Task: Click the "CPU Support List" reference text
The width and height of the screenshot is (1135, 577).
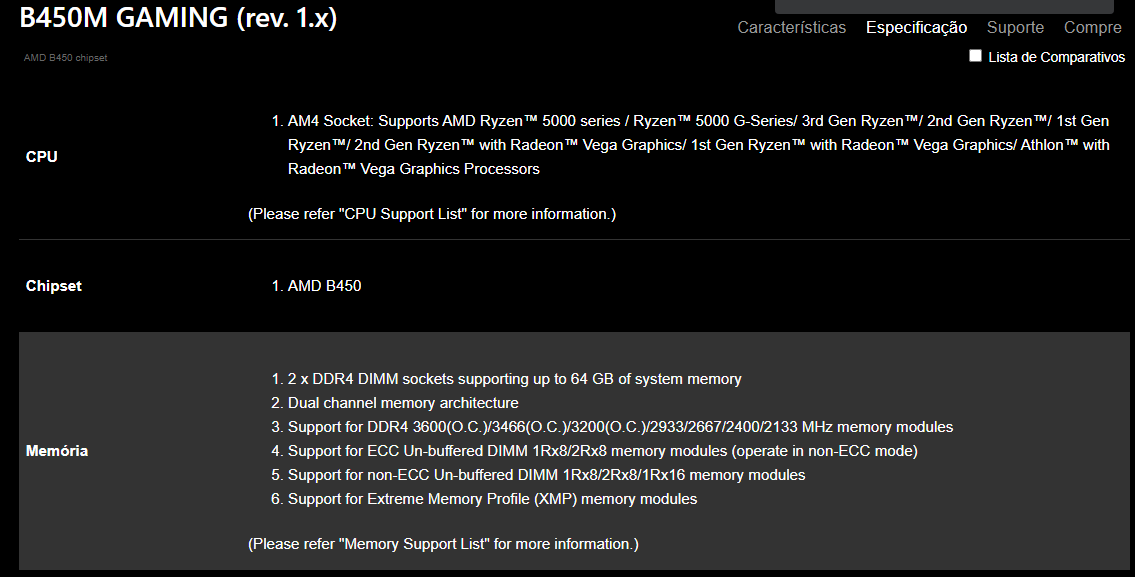Action: pyautogui.click(x=432, y=214)
